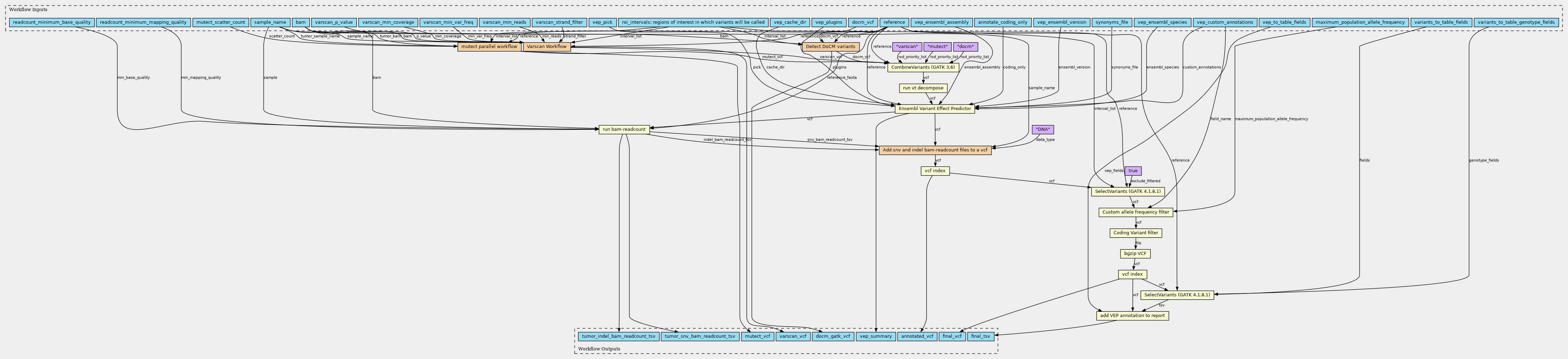Select the vep_to_table_fields input node
The image size is (1568, 359).
pos(1284,22)
